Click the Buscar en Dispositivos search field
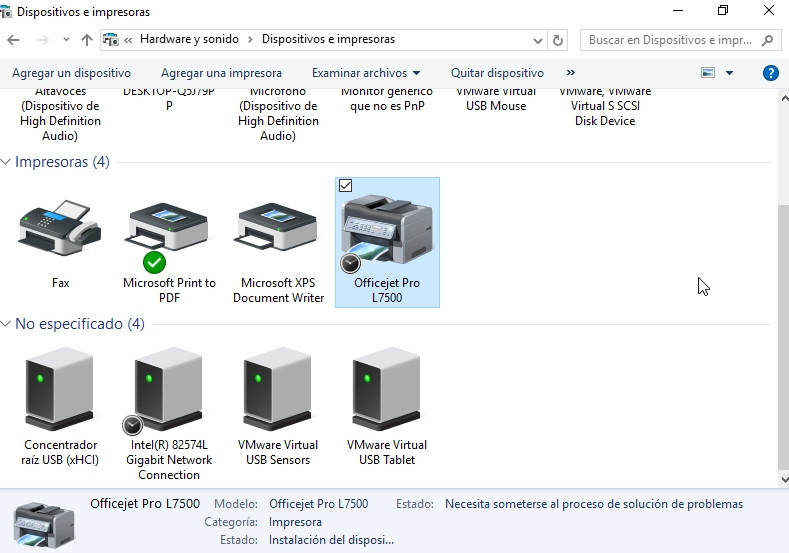 tap(668, 40)
